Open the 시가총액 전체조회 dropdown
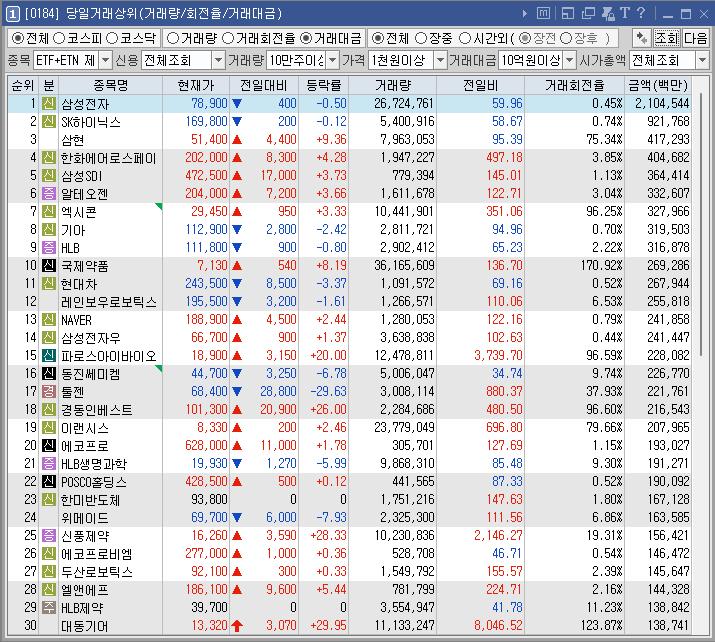 (x=702, y=60)
